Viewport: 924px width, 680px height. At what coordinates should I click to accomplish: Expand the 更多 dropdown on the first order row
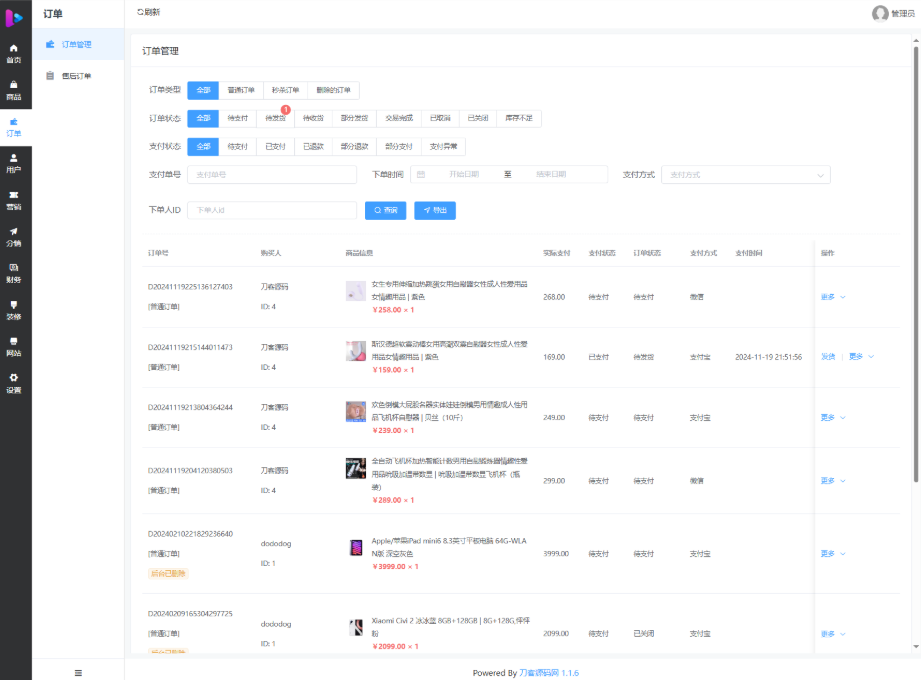829,295
